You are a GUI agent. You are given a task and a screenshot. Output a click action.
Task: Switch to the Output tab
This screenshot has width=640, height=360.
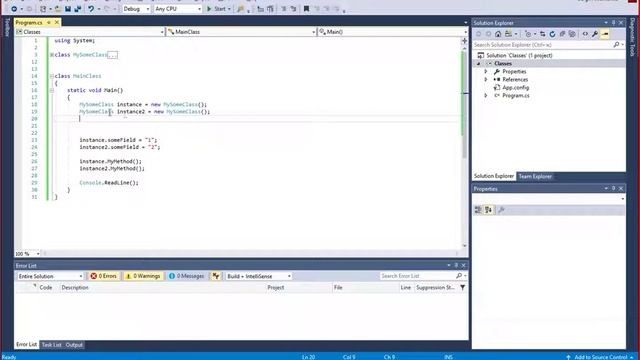(x=74, y=345)
